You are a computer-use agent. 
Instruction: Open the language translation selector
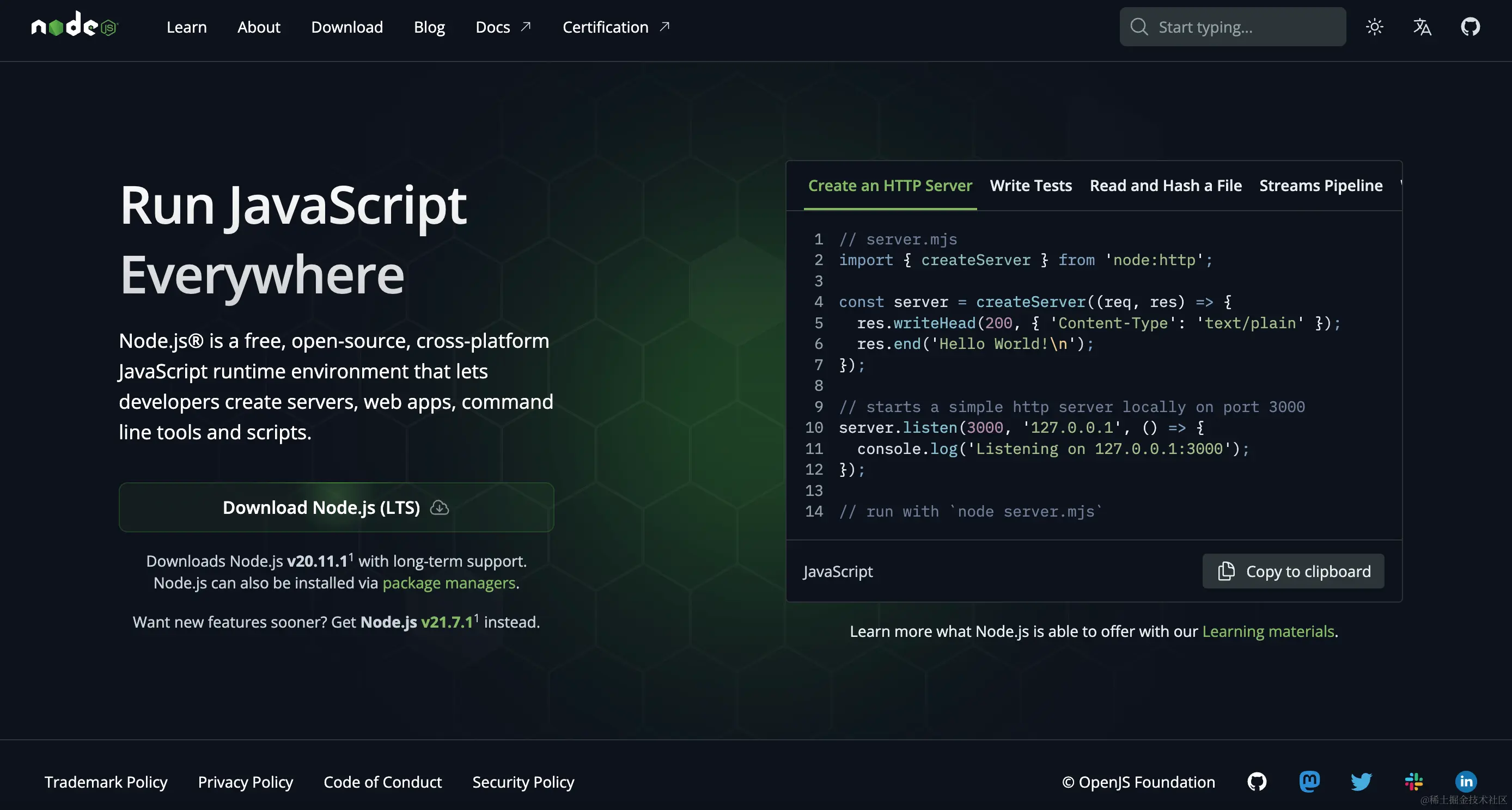click(1422, 26)
